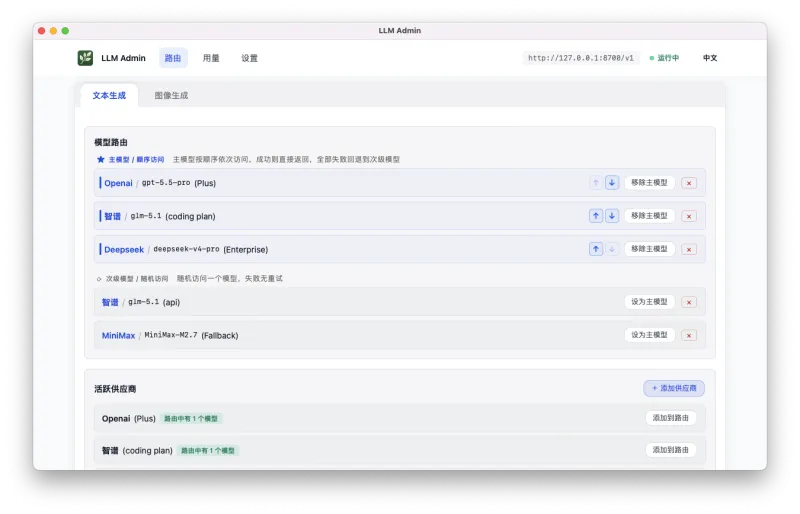Click 移除主模型 for Deepseek deepseek-v4-pro

coord(649,249)
